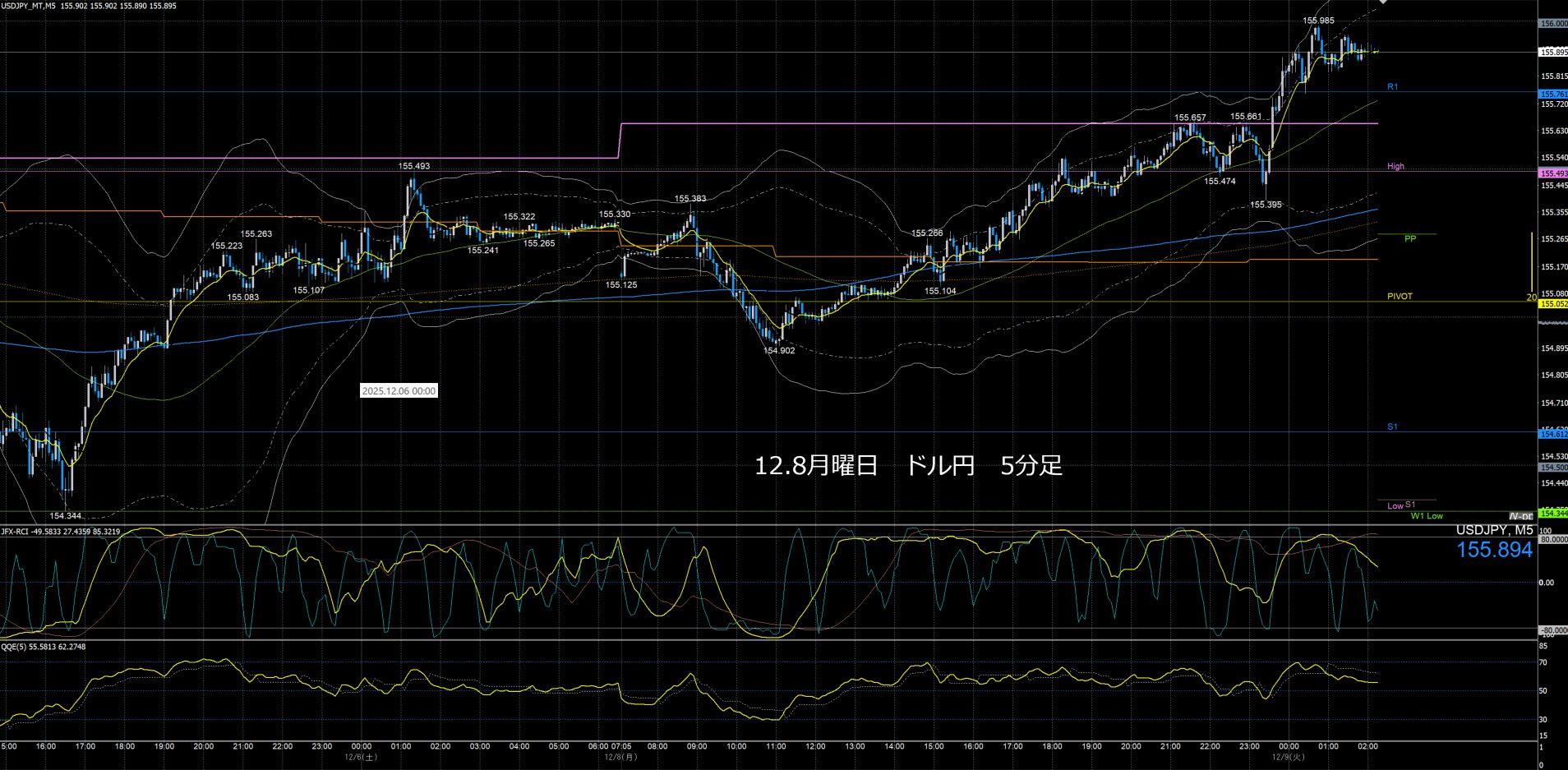
Task: Click the green PP line label
Action: point(1410,239)
